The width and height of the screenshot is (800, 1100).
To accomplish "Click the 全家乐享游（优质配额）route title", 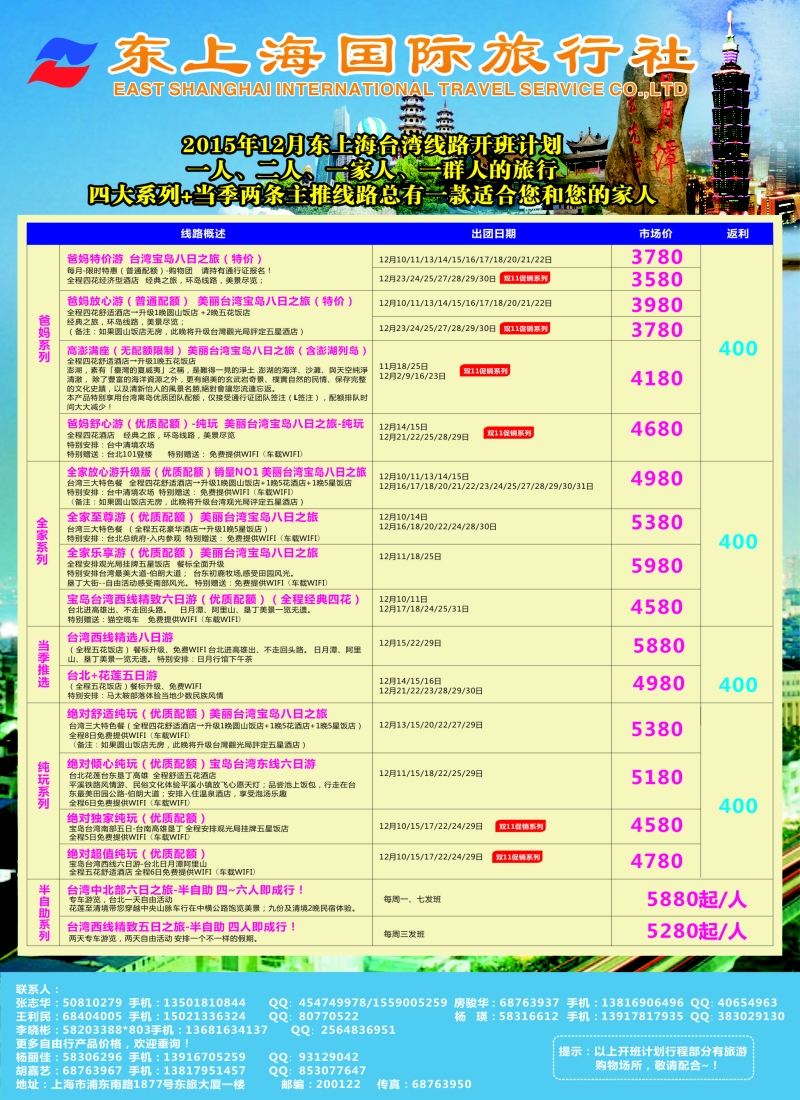I will coord(192,553).
